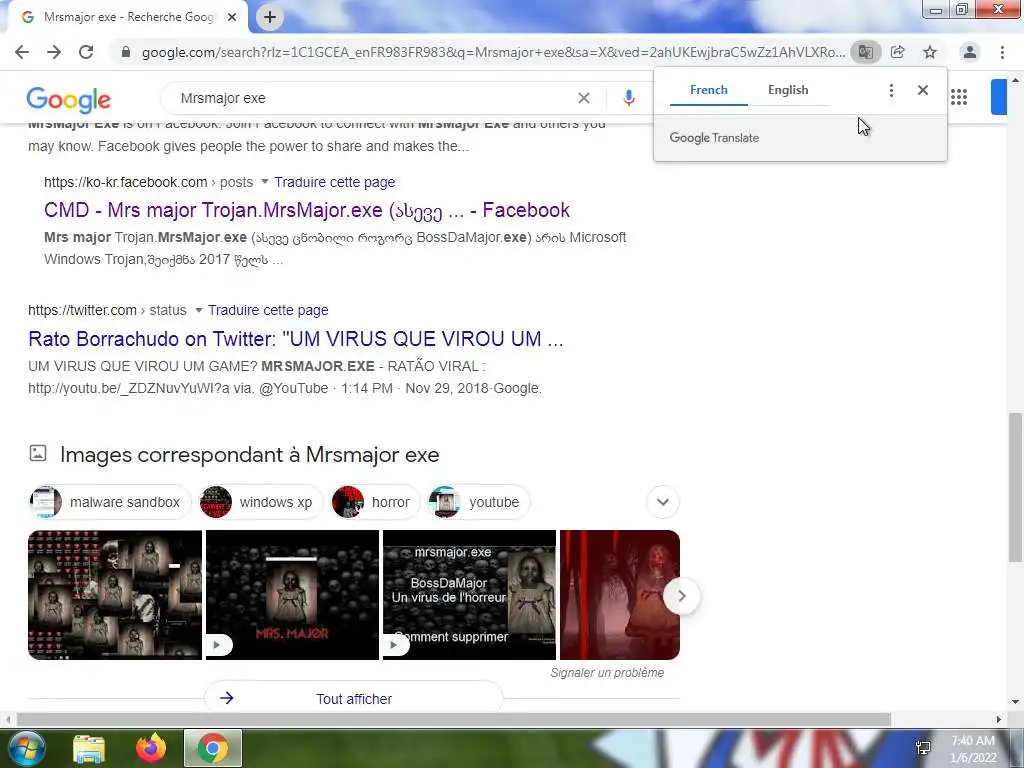Click Traduire cette page for twitter result
1024x768 pixels.
(268, 310)
